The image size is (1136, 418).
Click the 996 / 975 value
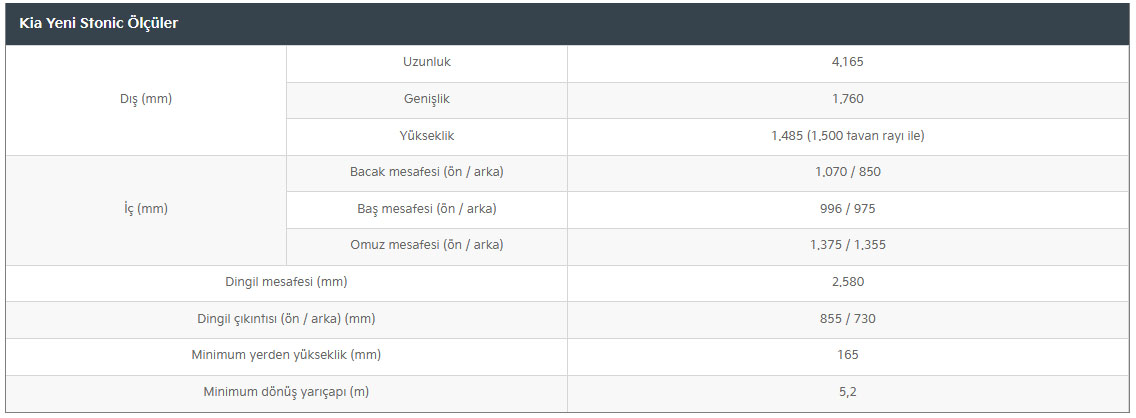[x=847, y=209]
